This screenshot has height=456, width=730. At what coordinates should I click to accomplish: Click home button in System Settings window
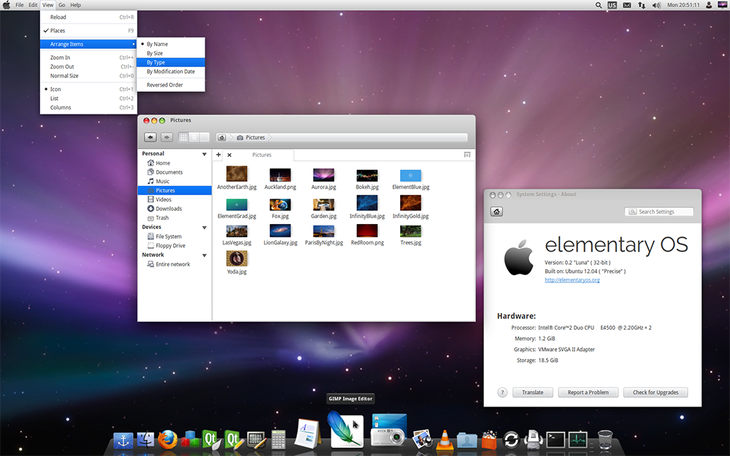(x=496, y=211)
